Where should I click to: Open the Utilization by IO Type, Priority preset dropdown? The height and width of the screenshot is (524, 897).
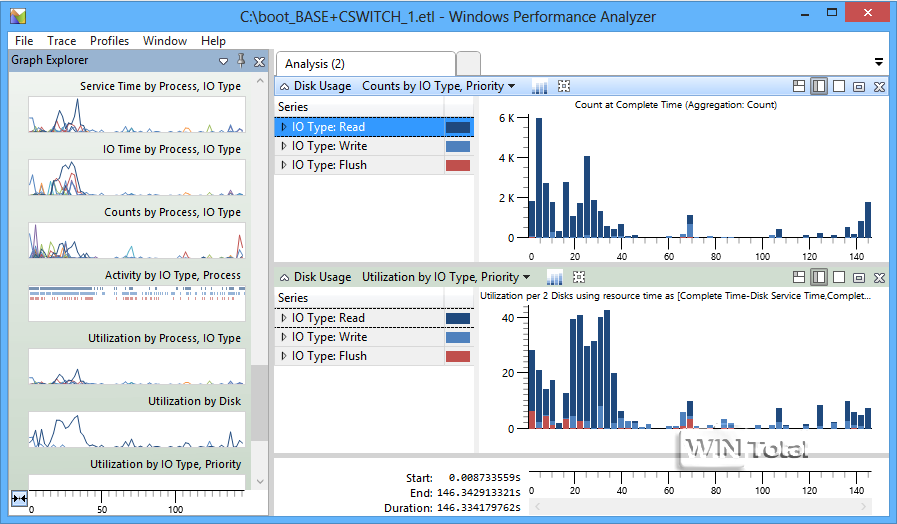click(x=526, y=277)
